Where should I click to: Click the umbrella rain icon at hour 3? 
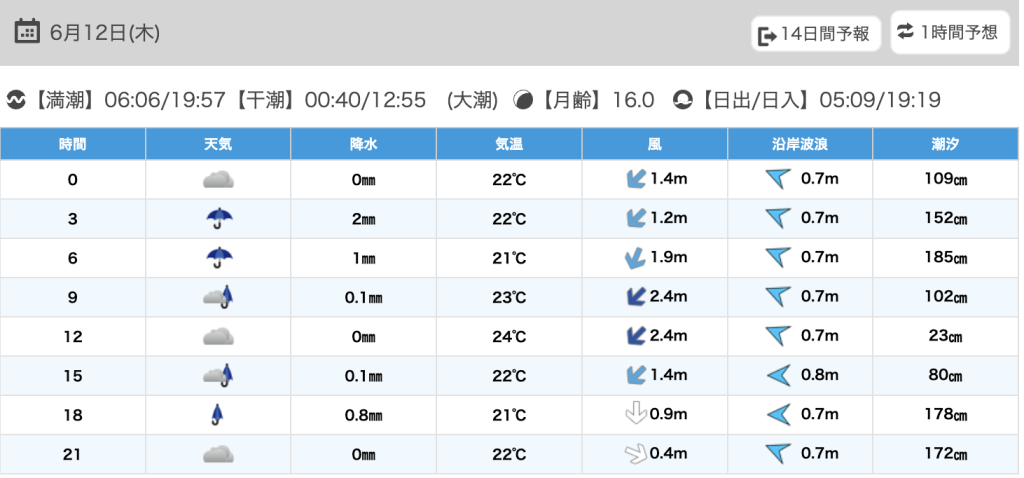pos(218,219)
